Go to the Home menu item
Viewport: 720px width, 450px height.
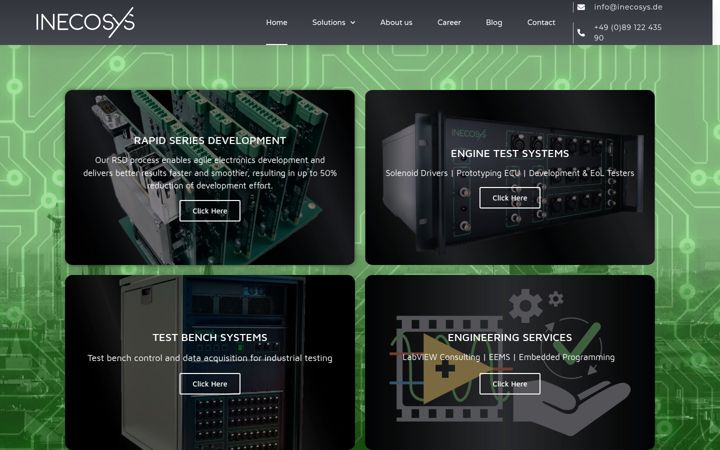pos(276,22)
